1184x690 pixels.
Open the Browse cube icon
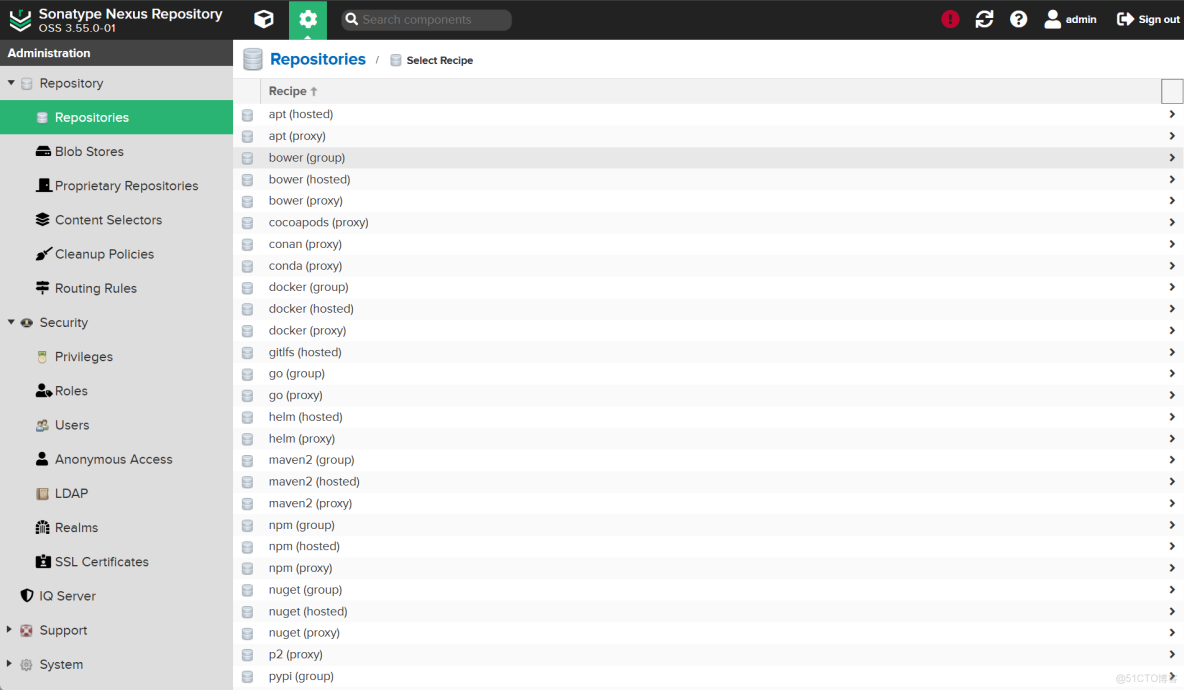pos(264,19)
